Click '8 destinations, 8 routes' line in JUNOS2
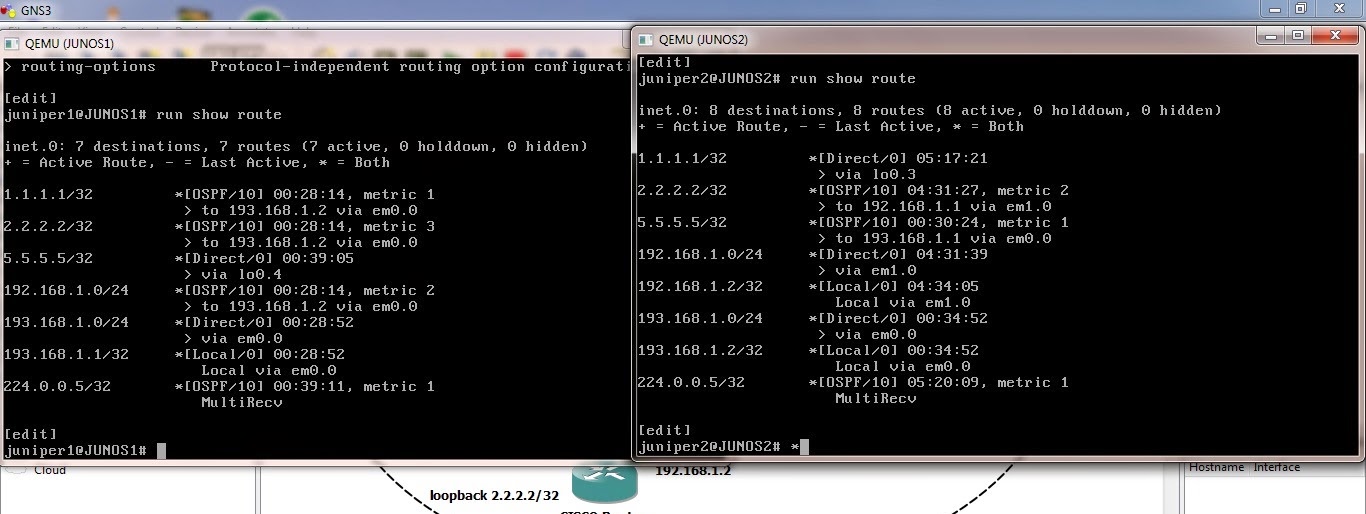 [x=930, y=110]
